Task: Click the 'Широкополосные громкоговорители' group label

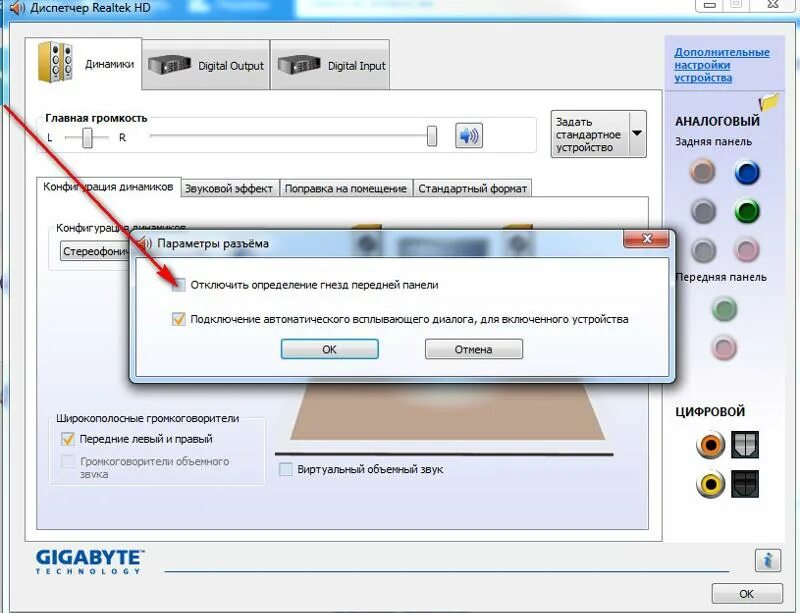Action: click(x=147, y=418)
